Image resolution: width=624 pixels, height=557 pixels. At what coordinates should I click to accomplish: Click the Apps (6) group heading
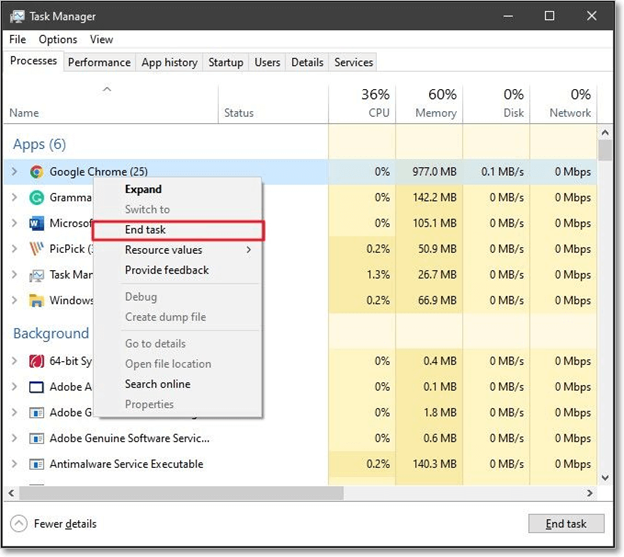pyautogui.click(x=39, y=144)
